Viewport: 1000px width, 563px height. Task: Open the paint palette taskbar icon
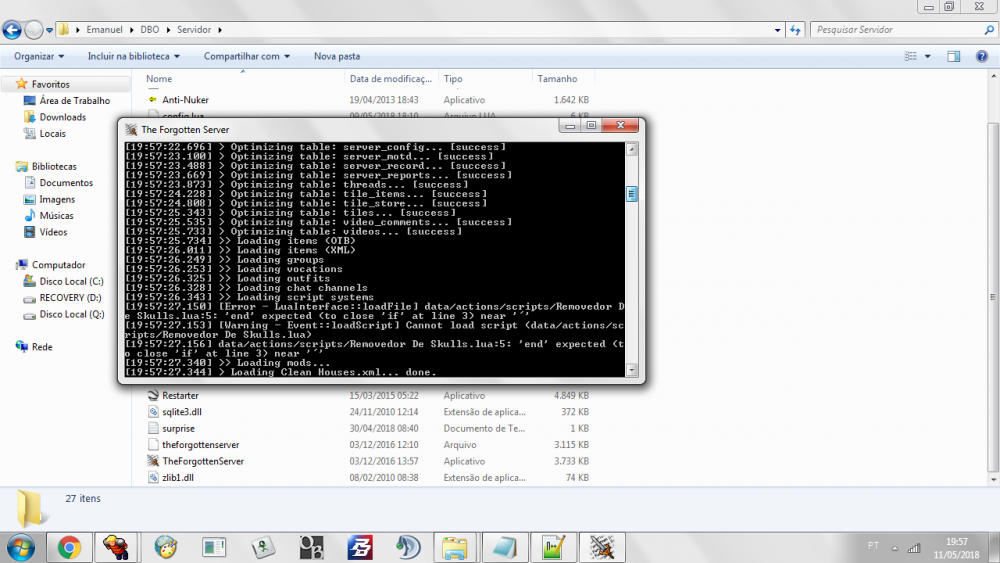[165, 548]
